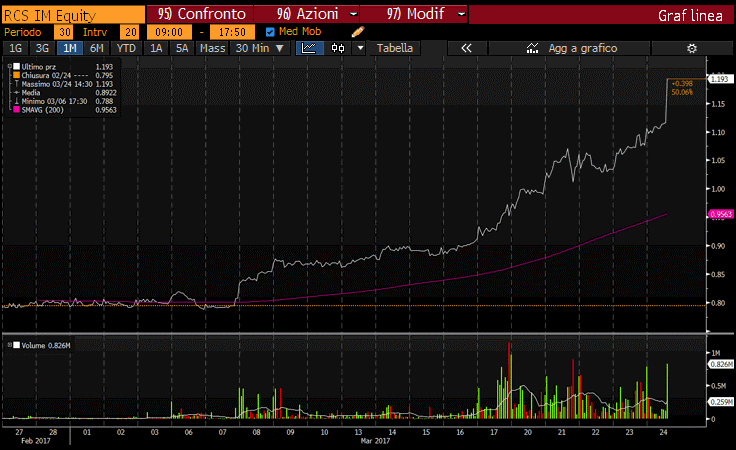Click the pencil annotation icon
The height and width of the screenshot is (450, 736).
click(x=357, y=32)
